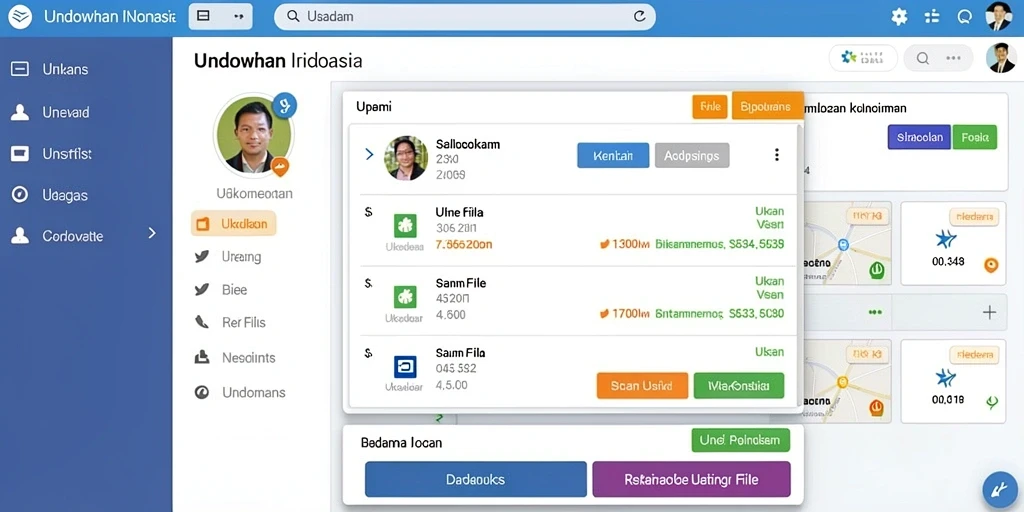This screenshot has height=512, width=1024.
Task: Click the purple Sıraoolan button
Action: click(x=920, y=137)
